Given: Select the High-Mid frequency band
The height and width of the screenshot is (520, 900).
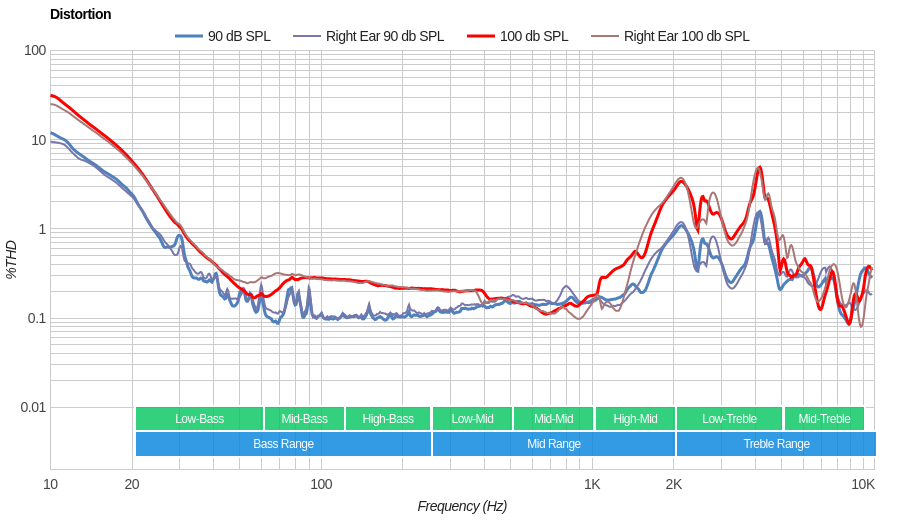Looking at the screenshot, I should pyautogui.click(x=635, y=419).
